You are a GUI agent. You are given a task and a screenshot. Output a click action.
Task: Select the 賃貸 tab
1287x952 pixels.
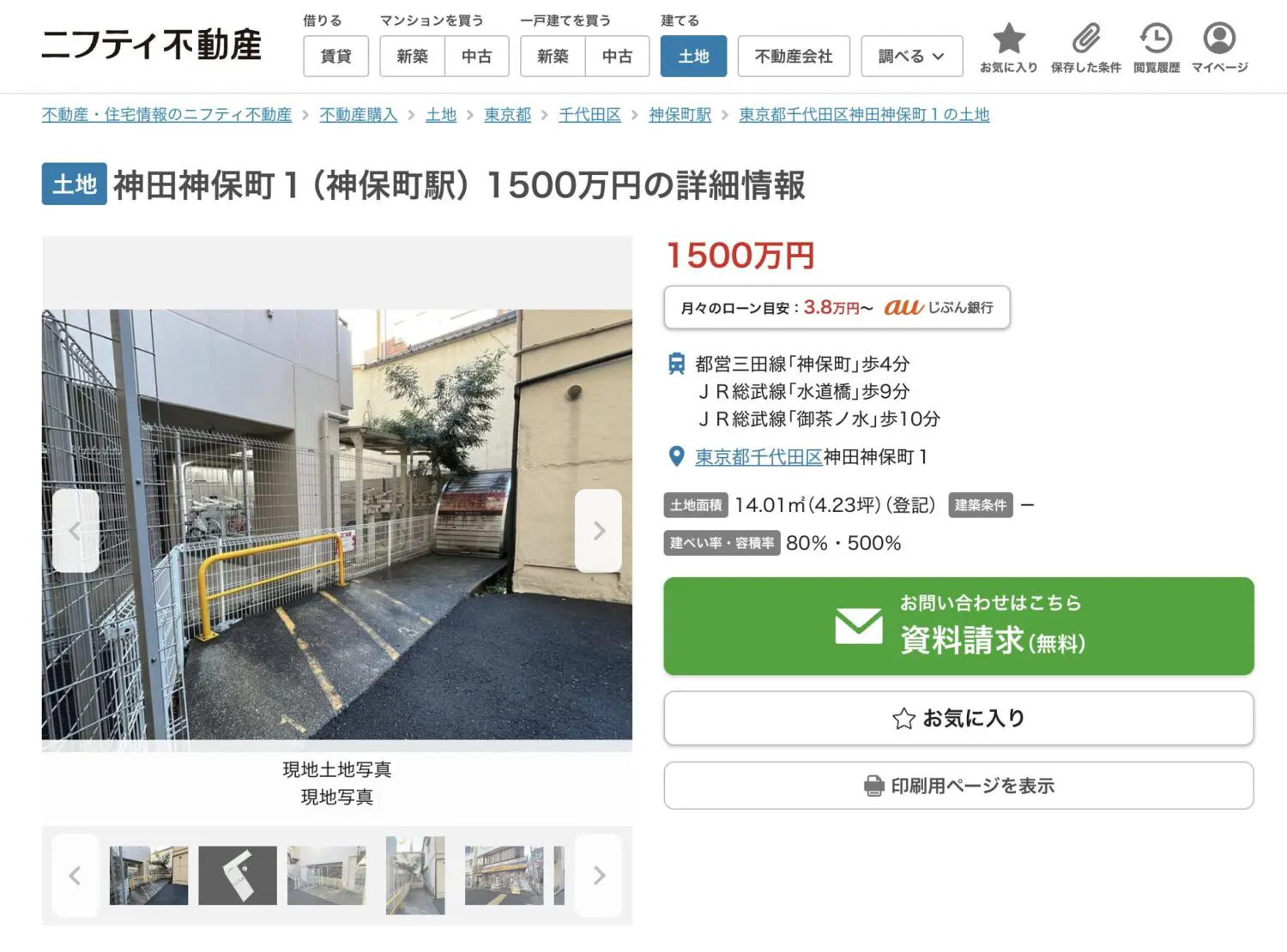[x=335, y=57]
